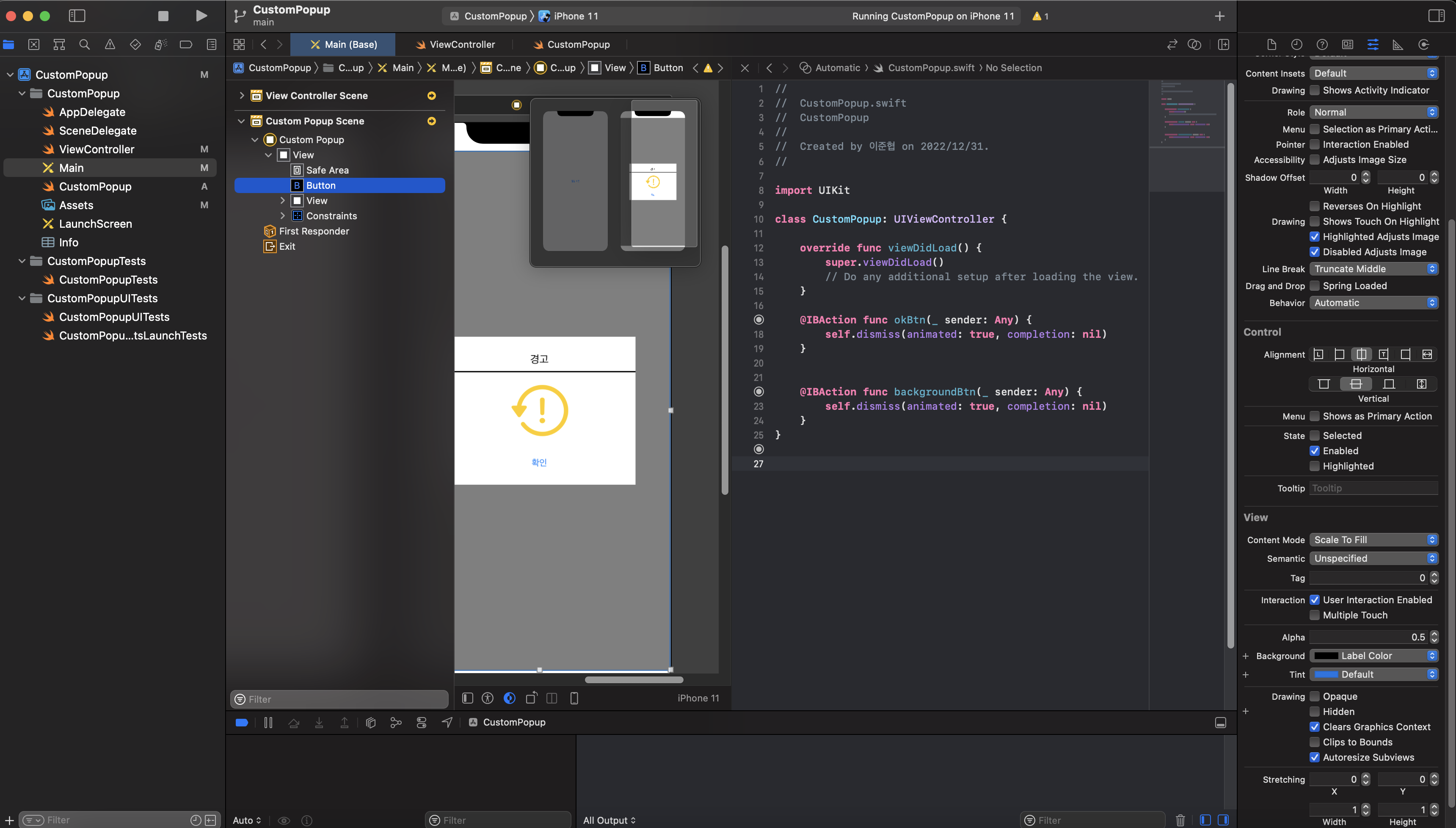Pause program execution in debug bar

pos(268,722)
